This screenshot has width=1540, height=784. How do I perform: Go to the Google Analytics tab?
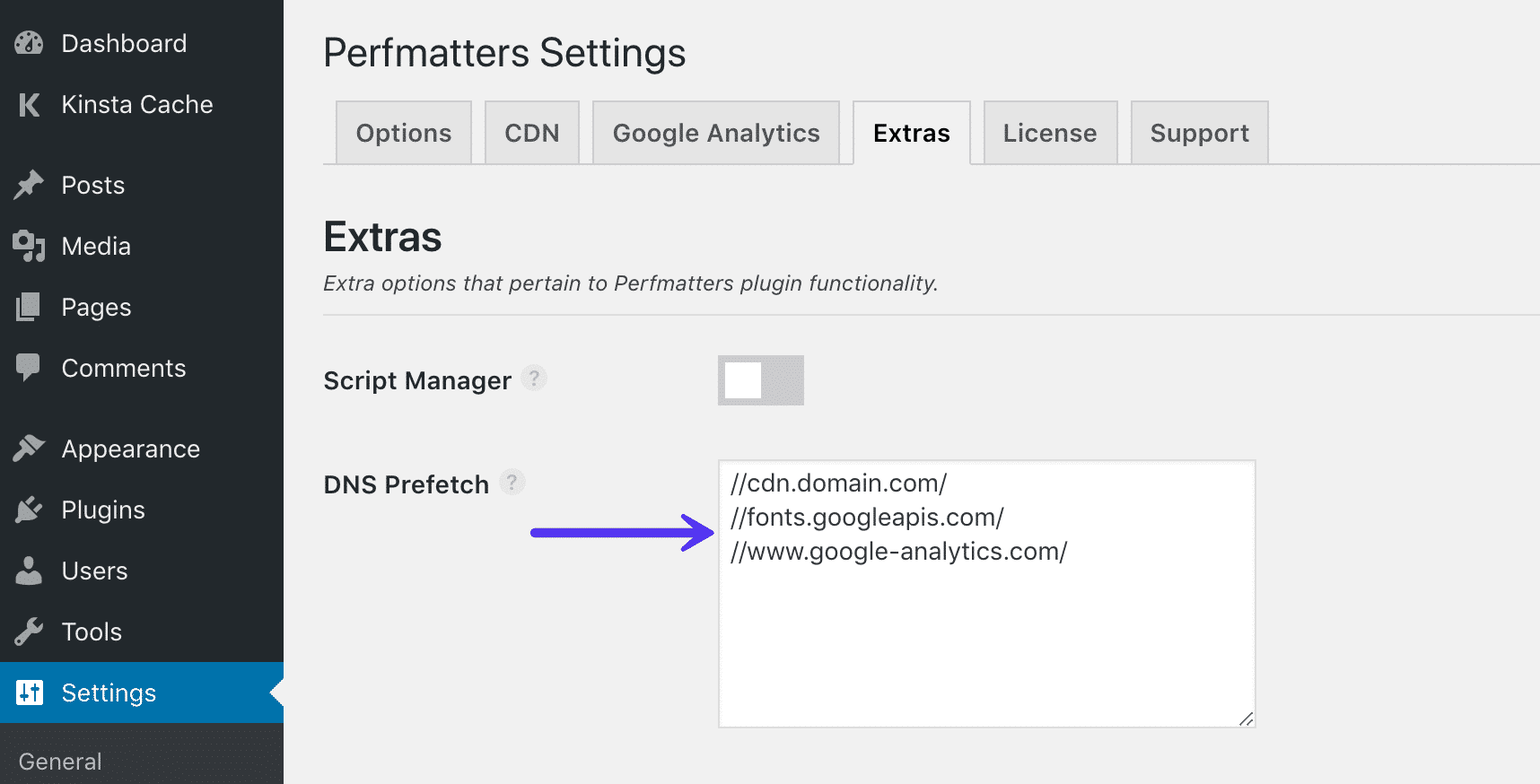[x=715, y=133]
